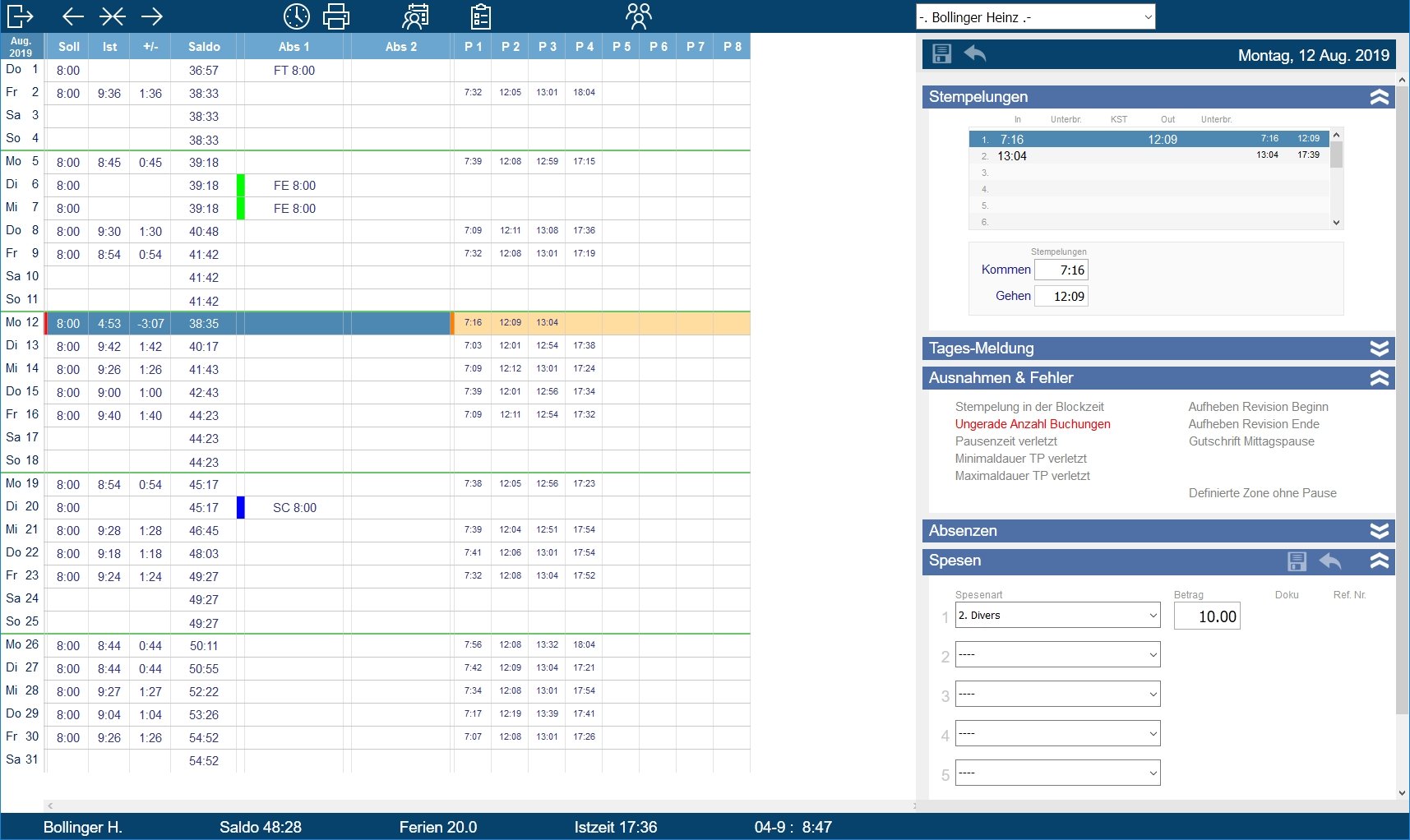Screen dimensions: 1410x840
Task: Open the employee group icon
Action: (x=638, y=16)
